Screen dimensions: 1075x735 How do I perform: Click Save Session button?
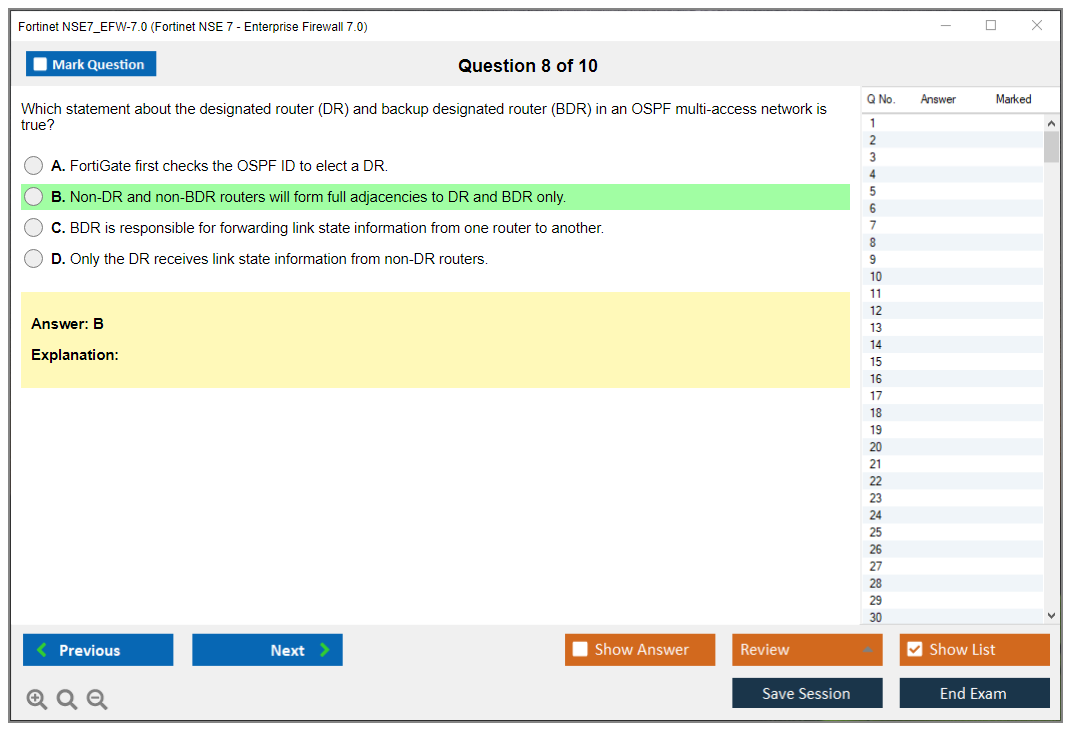tap(807, 693)
